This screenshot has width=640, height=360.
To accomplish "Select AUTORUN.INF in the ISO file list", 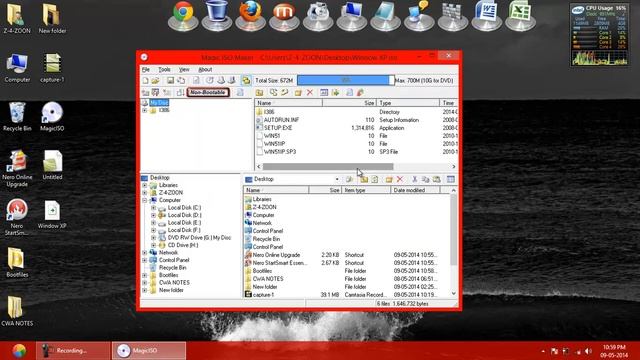I will pyautogui.click(x=281, y=120).
